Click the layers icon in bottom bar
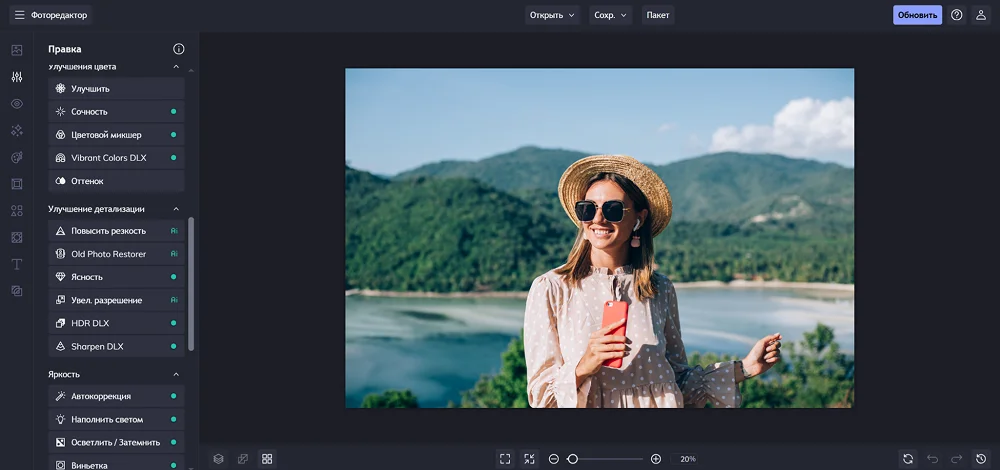This screenshot has height=470, width=1000. pyautogui.click(x=218, y=459)
